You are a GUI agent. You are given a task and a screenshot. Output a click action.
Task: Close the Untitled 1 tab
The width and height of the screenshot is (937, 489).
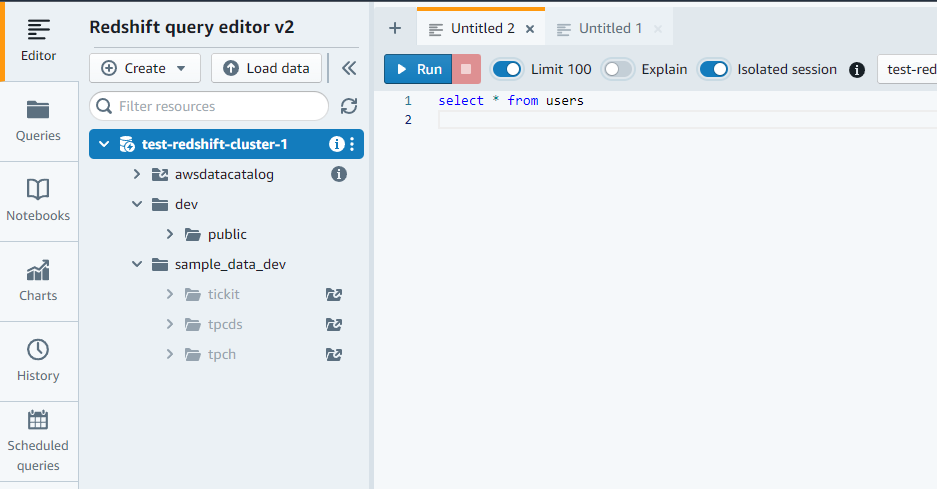[658, 29]
